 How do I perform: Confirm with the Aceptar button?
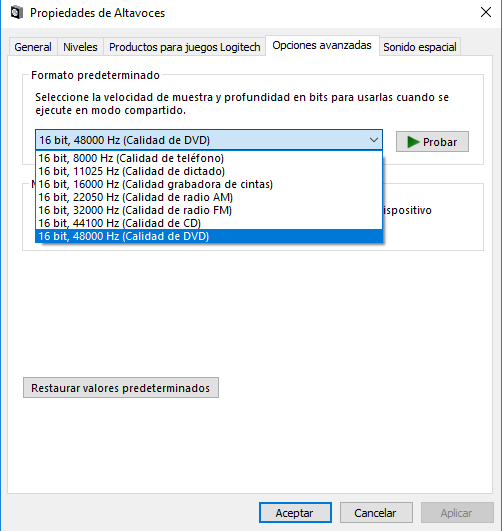click(295, 513)
